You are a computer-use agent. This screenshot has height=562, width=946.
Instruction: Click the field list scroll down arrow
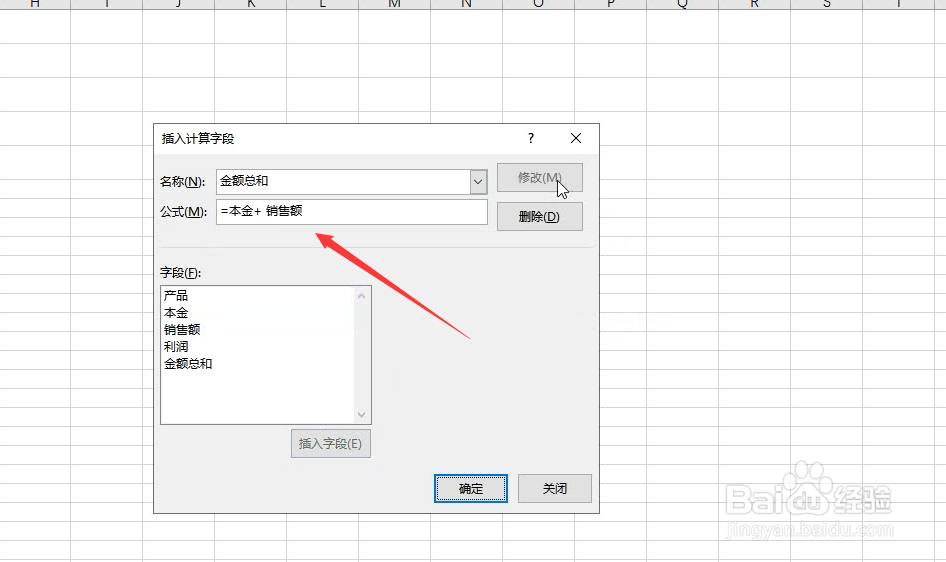click(x=361, y=414)
